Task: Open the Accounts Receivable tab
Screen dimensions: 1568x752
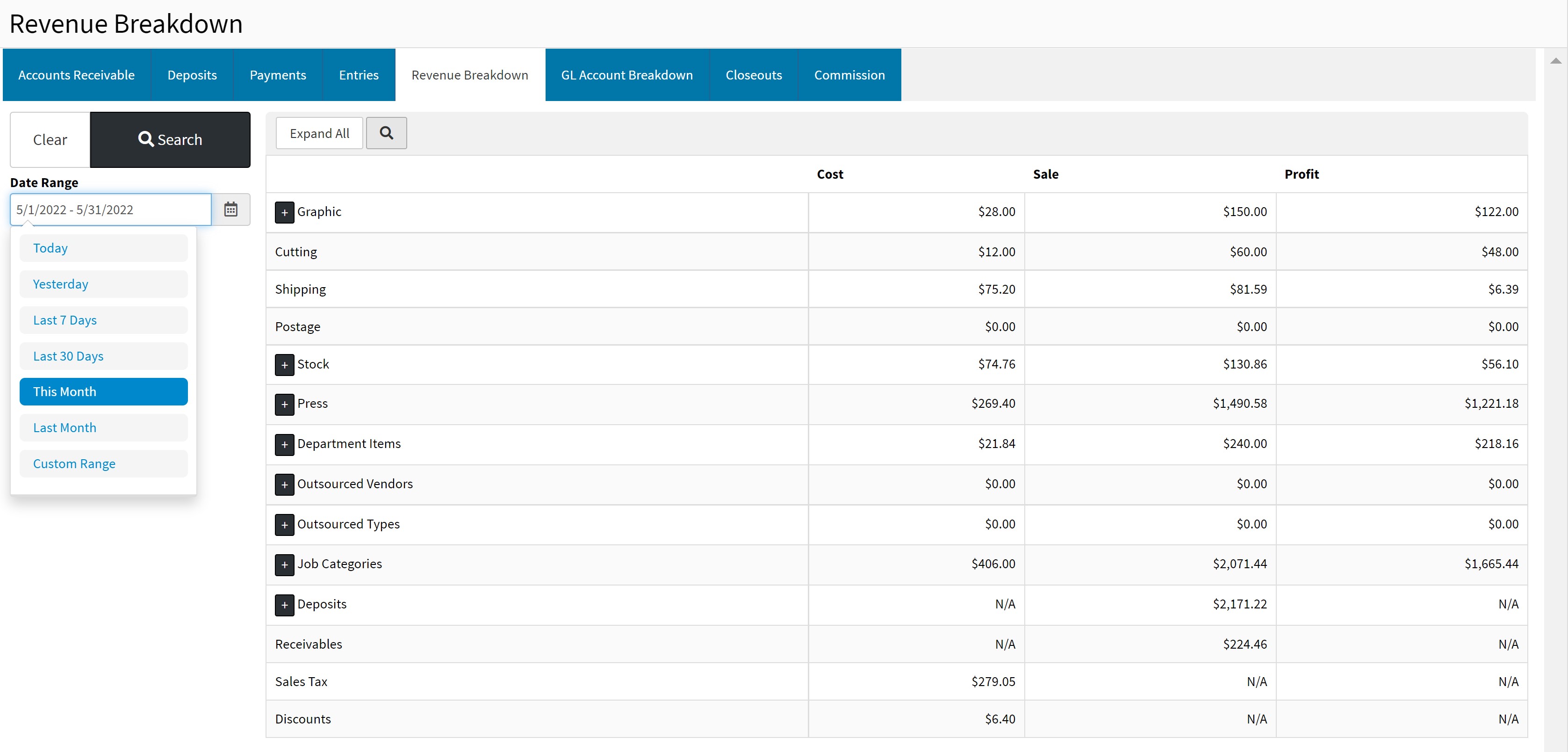Action: pos(77,75)
